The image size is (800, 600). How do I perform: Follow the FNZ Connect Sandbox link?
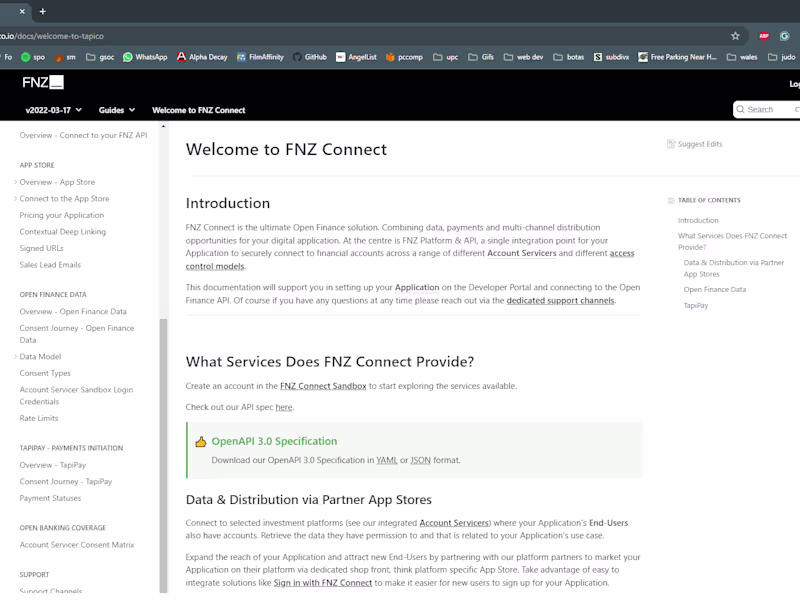click(x=323, y=386)
